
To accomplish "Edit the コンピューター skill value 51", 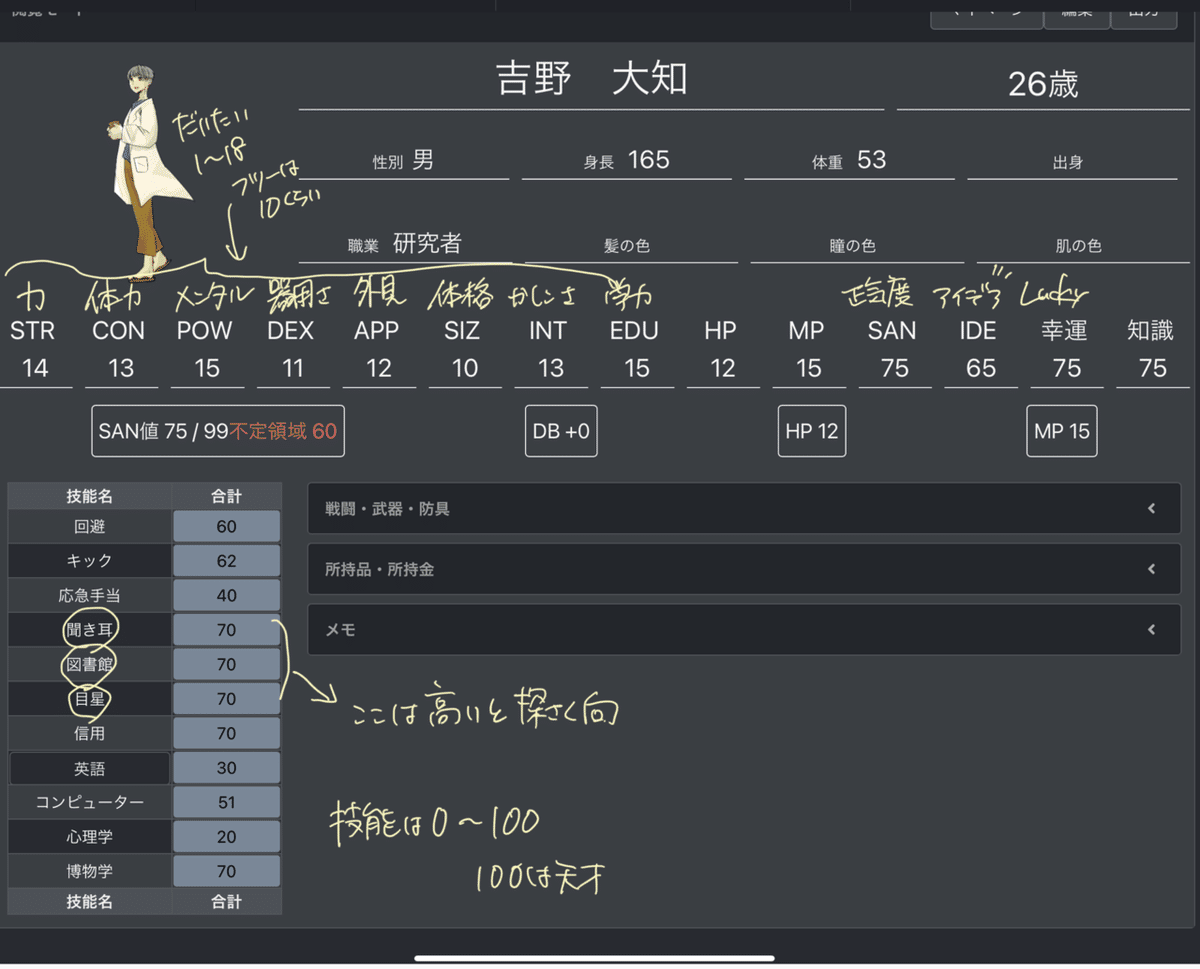I will pos(226,802).
